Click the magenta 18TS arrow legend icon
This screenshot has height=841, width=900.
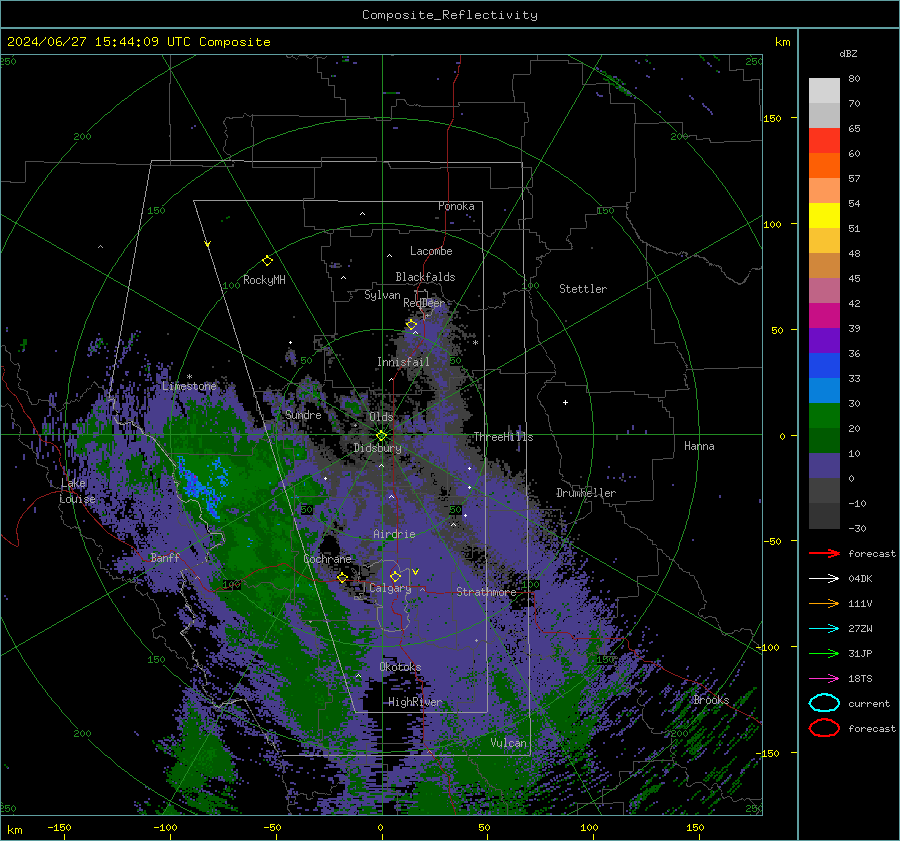pos(824,679)
